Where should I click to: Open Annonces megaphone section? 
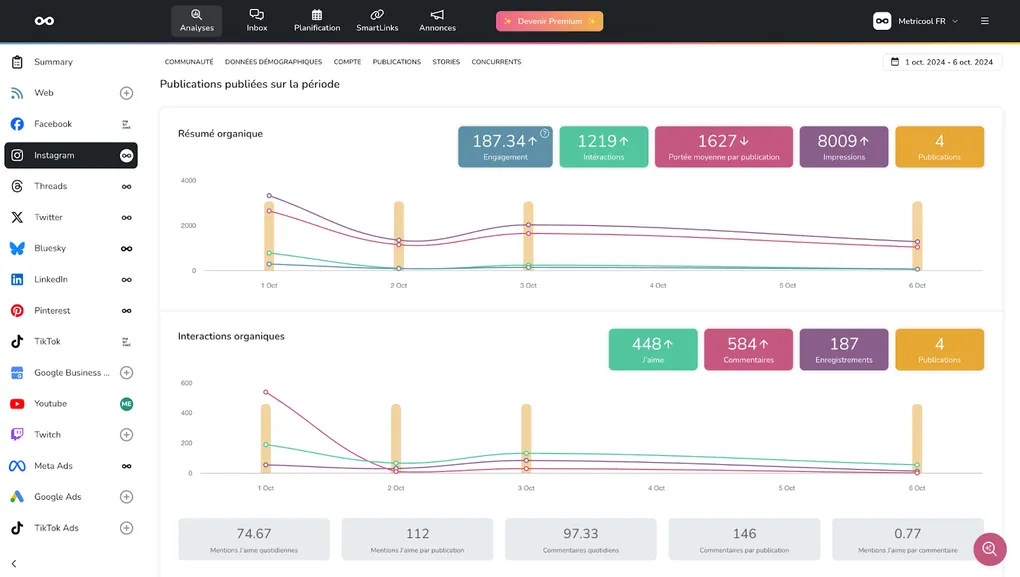[437, 20]
